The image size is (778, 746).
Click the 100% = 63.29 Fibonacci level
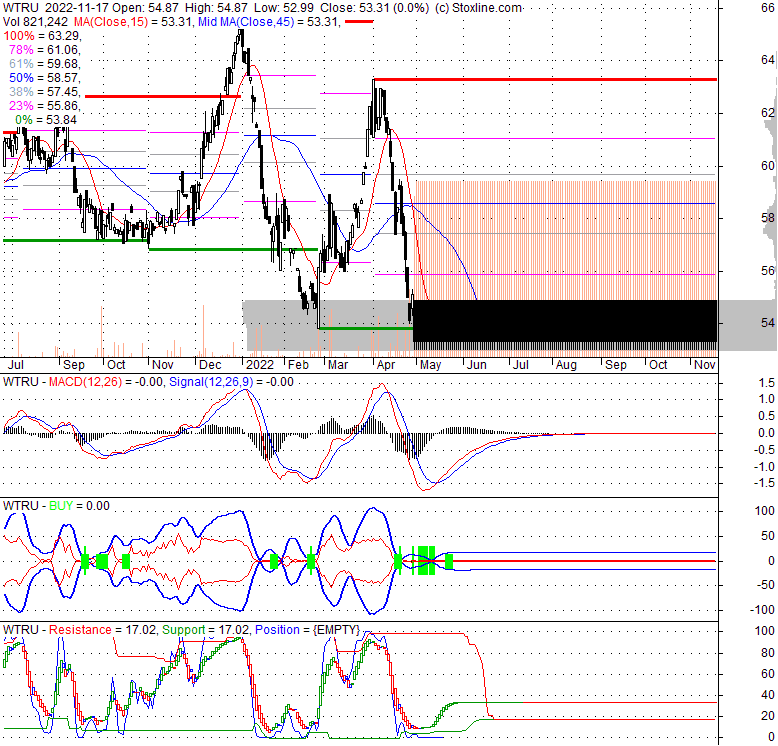[43, 36]
